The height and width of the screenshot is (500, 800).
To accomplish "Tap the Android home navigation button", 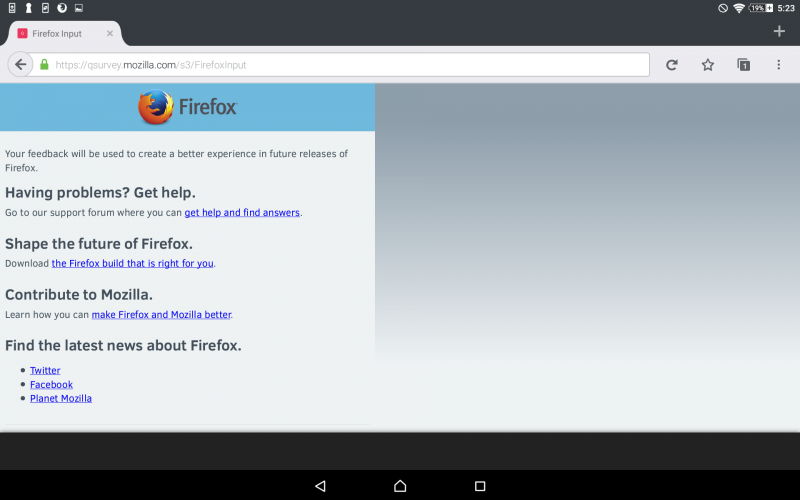I will tap(400, 486).
